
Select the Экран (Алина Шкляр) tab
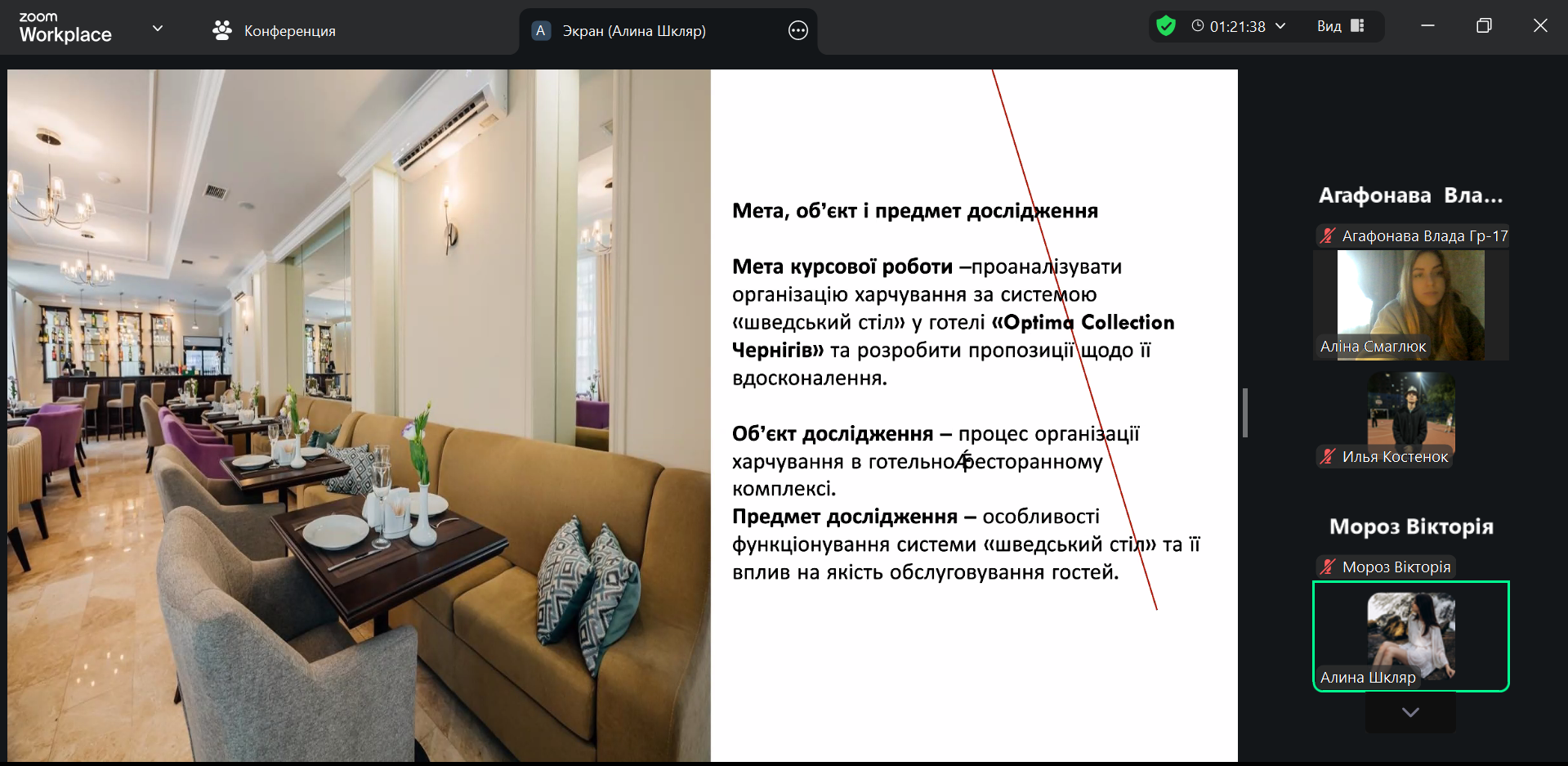click(x=633, y=31)
